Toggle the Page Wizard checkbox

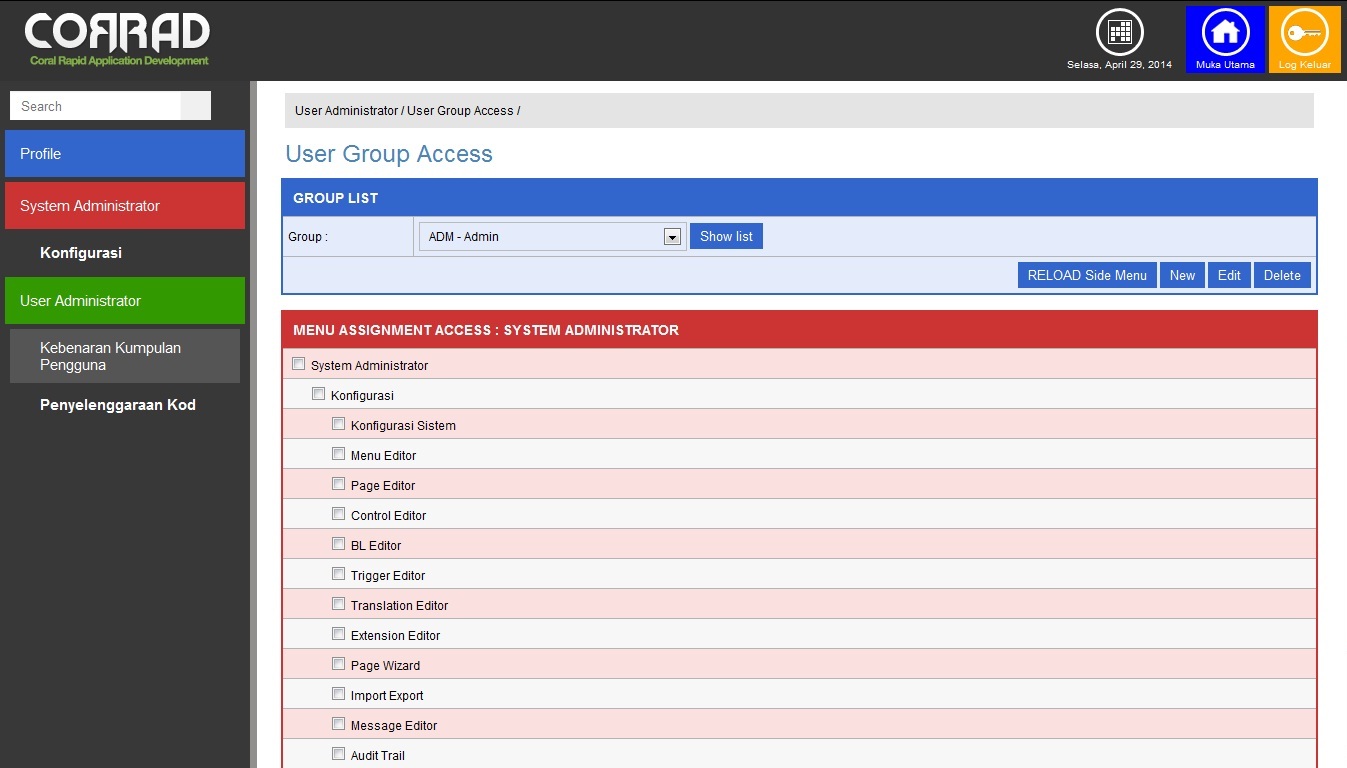(338, 664)
